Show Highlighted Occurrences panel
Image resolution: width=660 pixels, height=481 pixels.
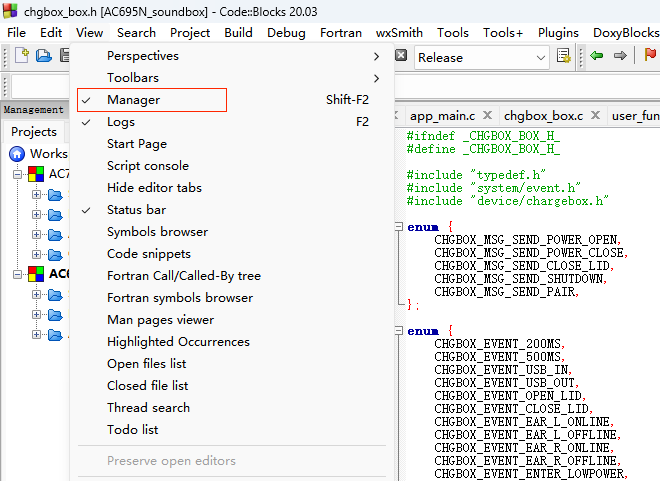tap(232, 342)
